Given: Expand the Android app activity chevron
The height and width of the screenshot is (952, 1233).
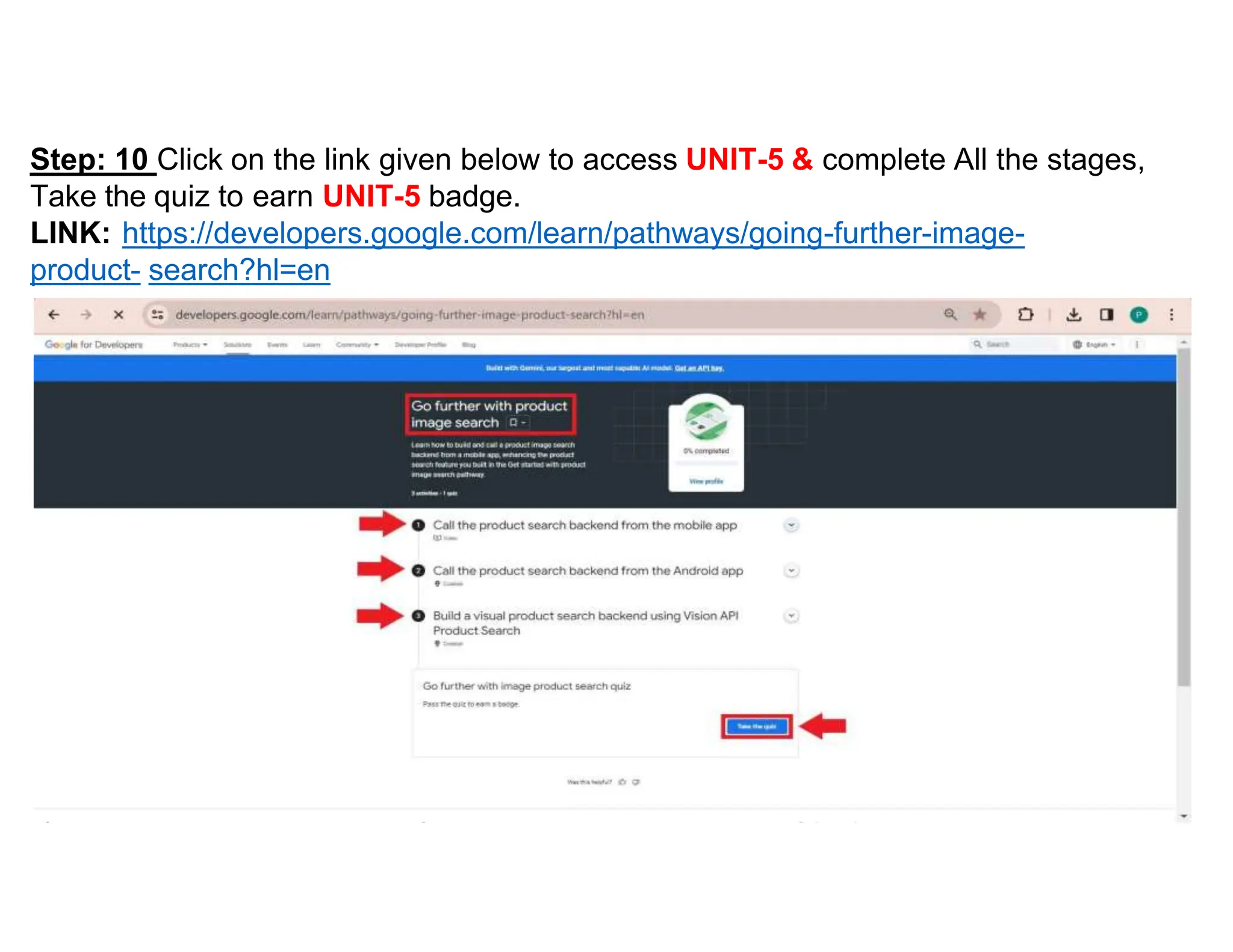Looking at the screenshot, I should (x=792, y=570).
